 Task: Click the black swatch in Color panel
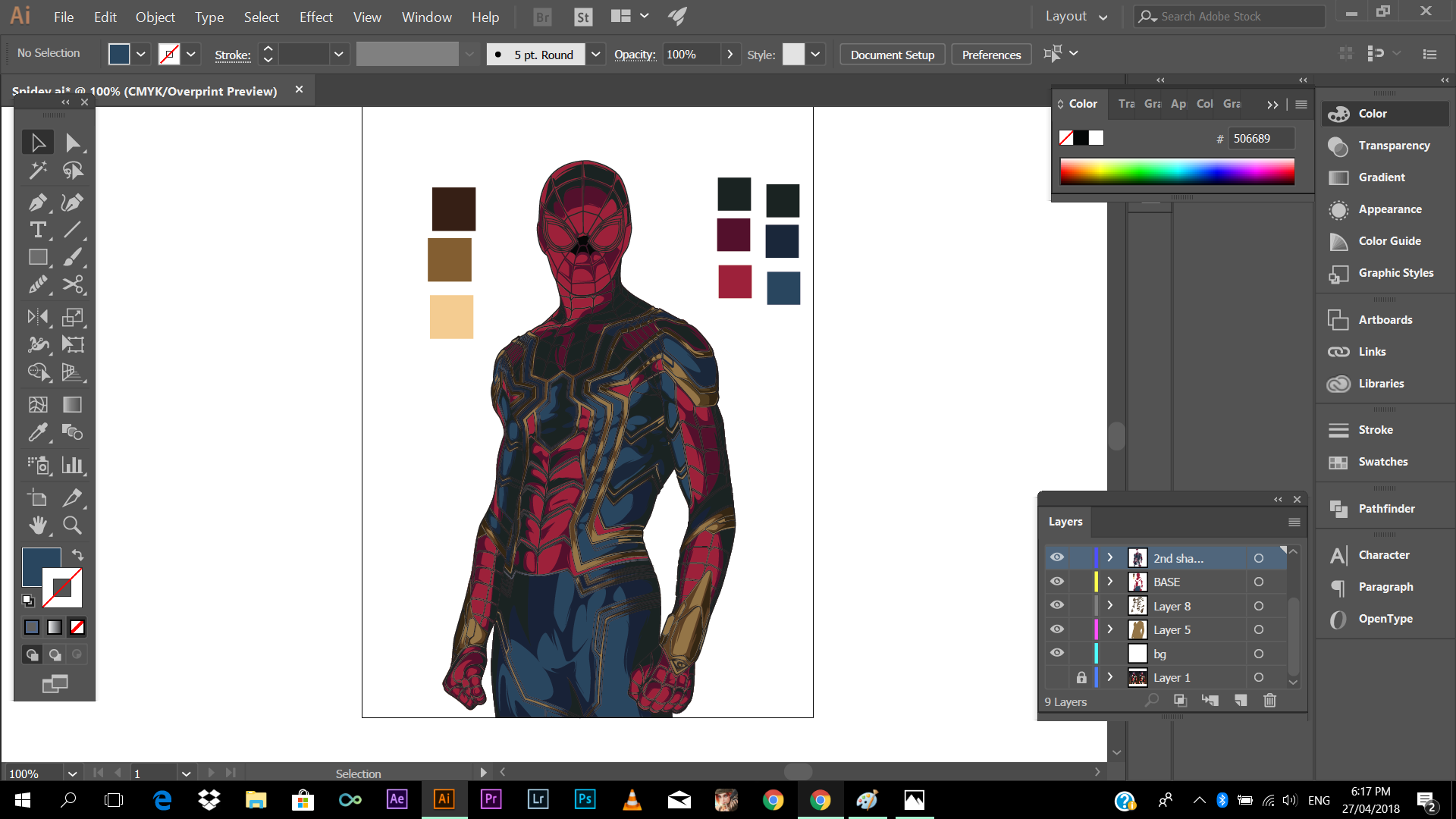tap(1081, 138)
